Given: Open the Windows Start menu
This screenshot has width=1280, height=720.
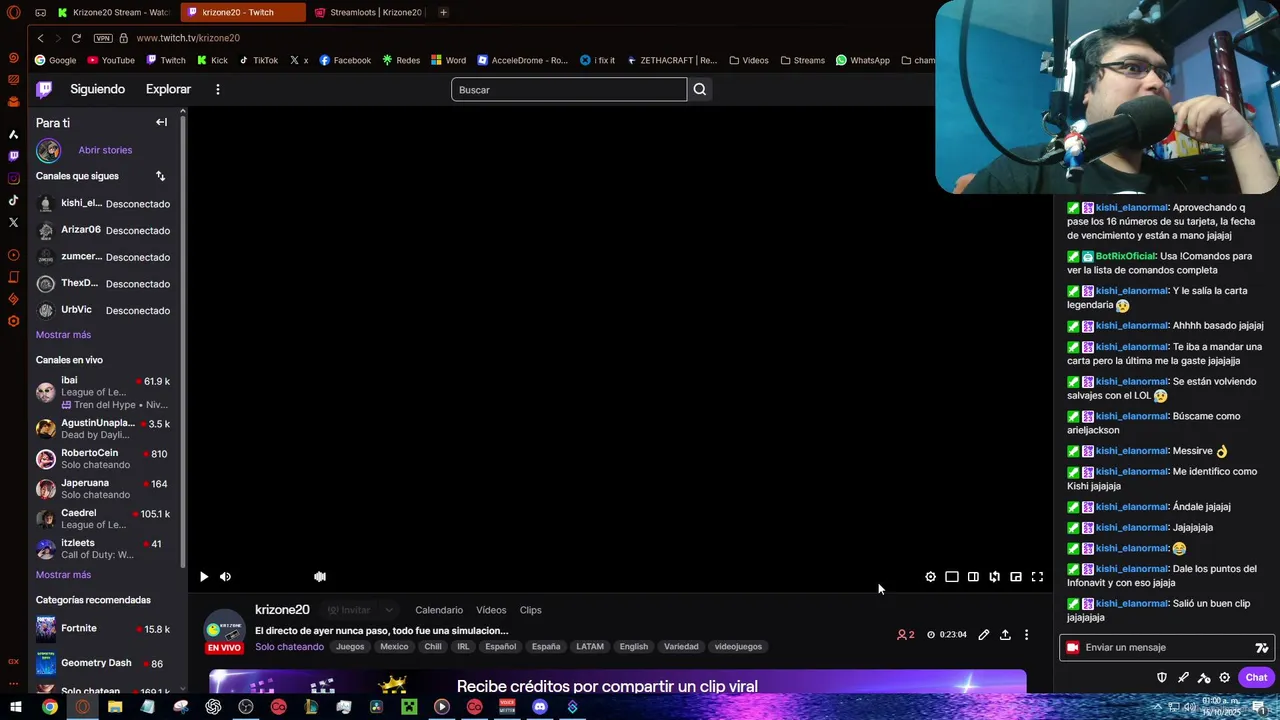Looking at the screenshot, I should [15, 707].
